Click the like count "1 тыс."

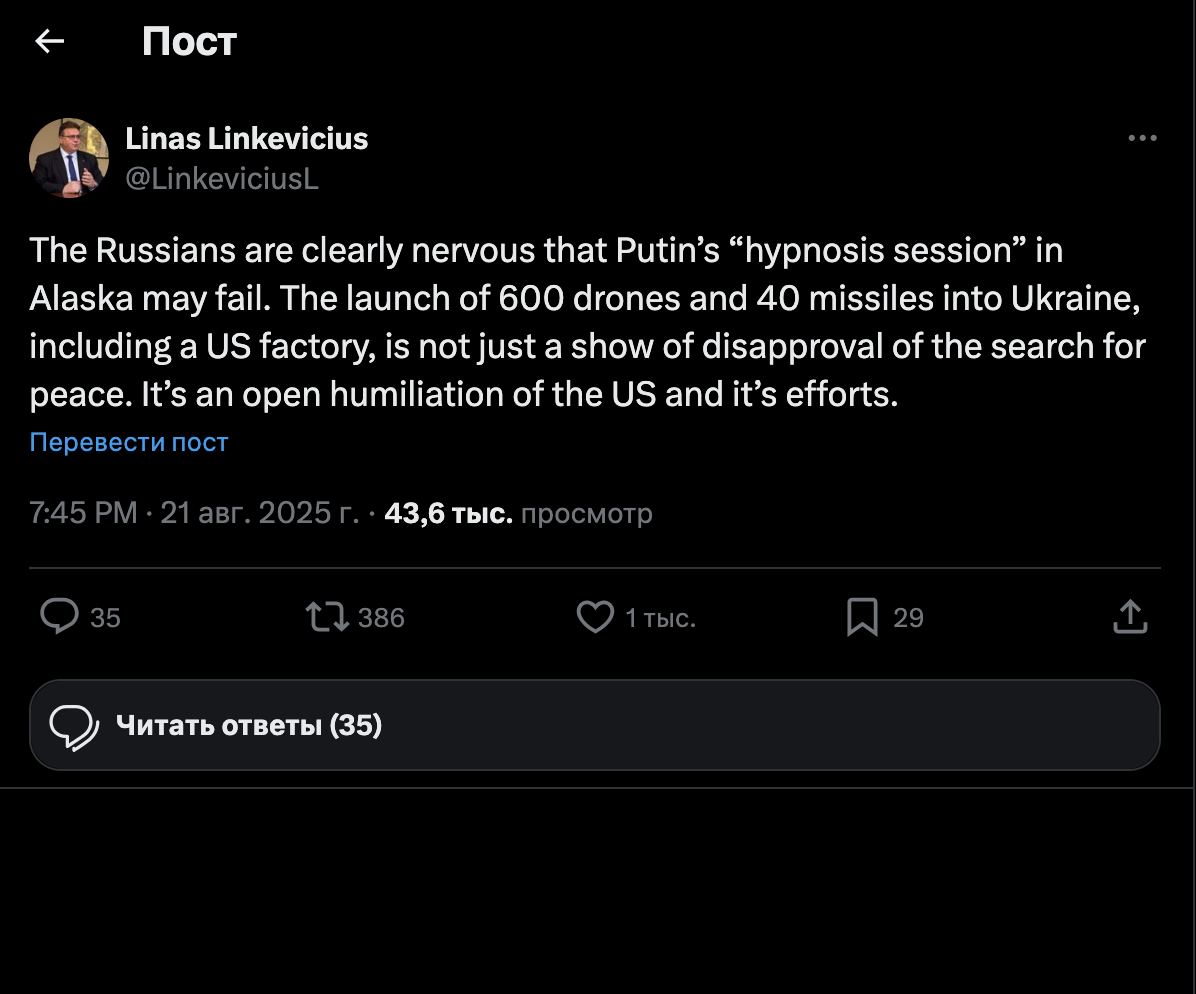tap(660, 618)
